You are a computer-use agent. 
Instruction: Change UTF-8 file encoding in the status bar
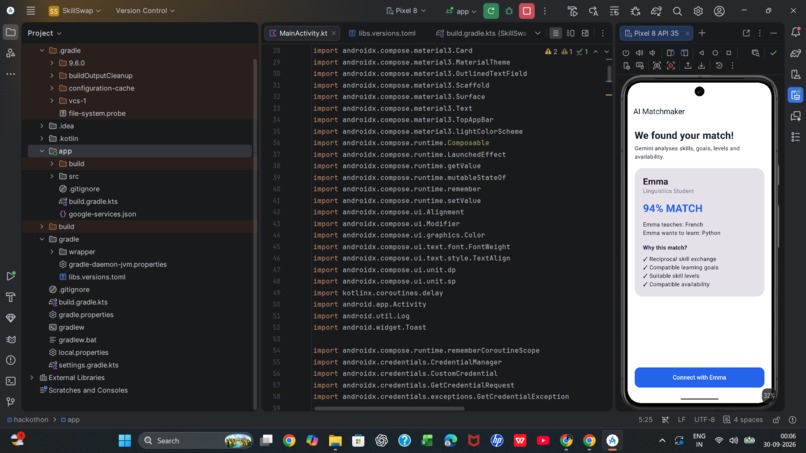tap(704, 420)
